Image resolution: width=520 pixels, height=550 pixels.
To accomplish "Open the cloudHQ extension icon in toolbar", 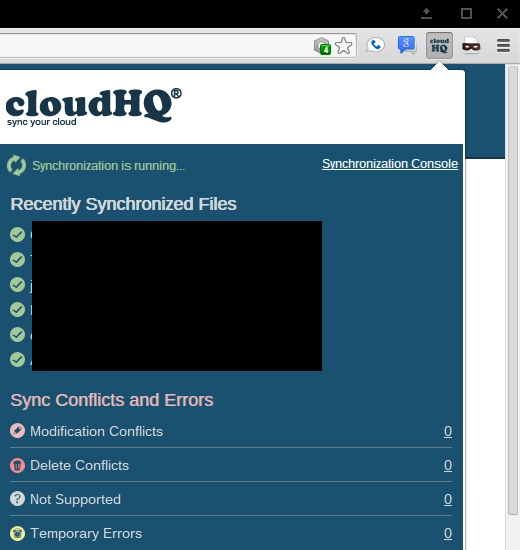I will click(439, 46).
